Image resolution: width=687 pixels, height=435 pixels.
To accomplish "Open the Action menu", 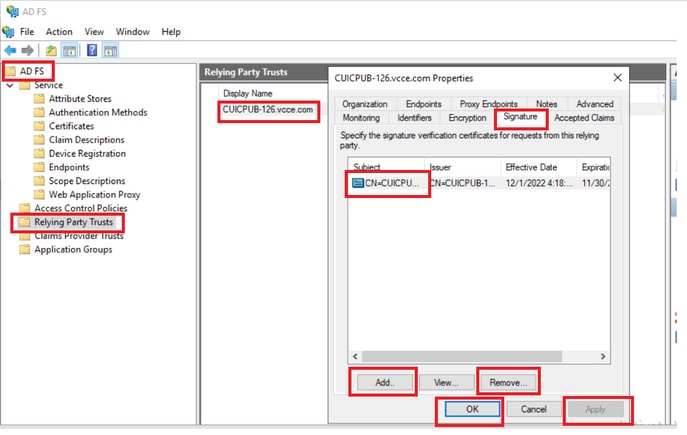I will (x=59, y=32).
